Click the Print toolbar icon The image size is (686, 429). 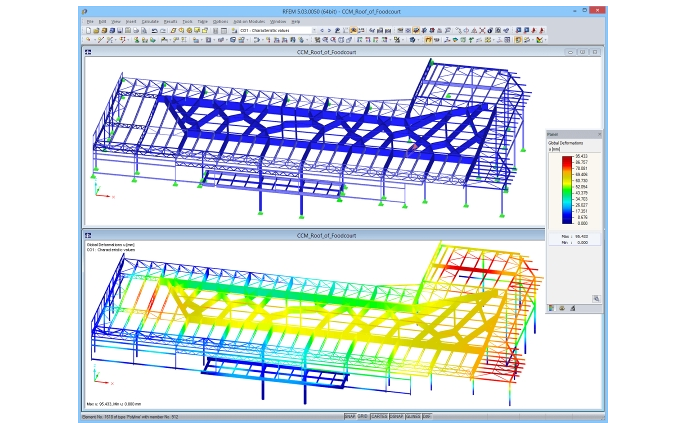click(136, 31)
